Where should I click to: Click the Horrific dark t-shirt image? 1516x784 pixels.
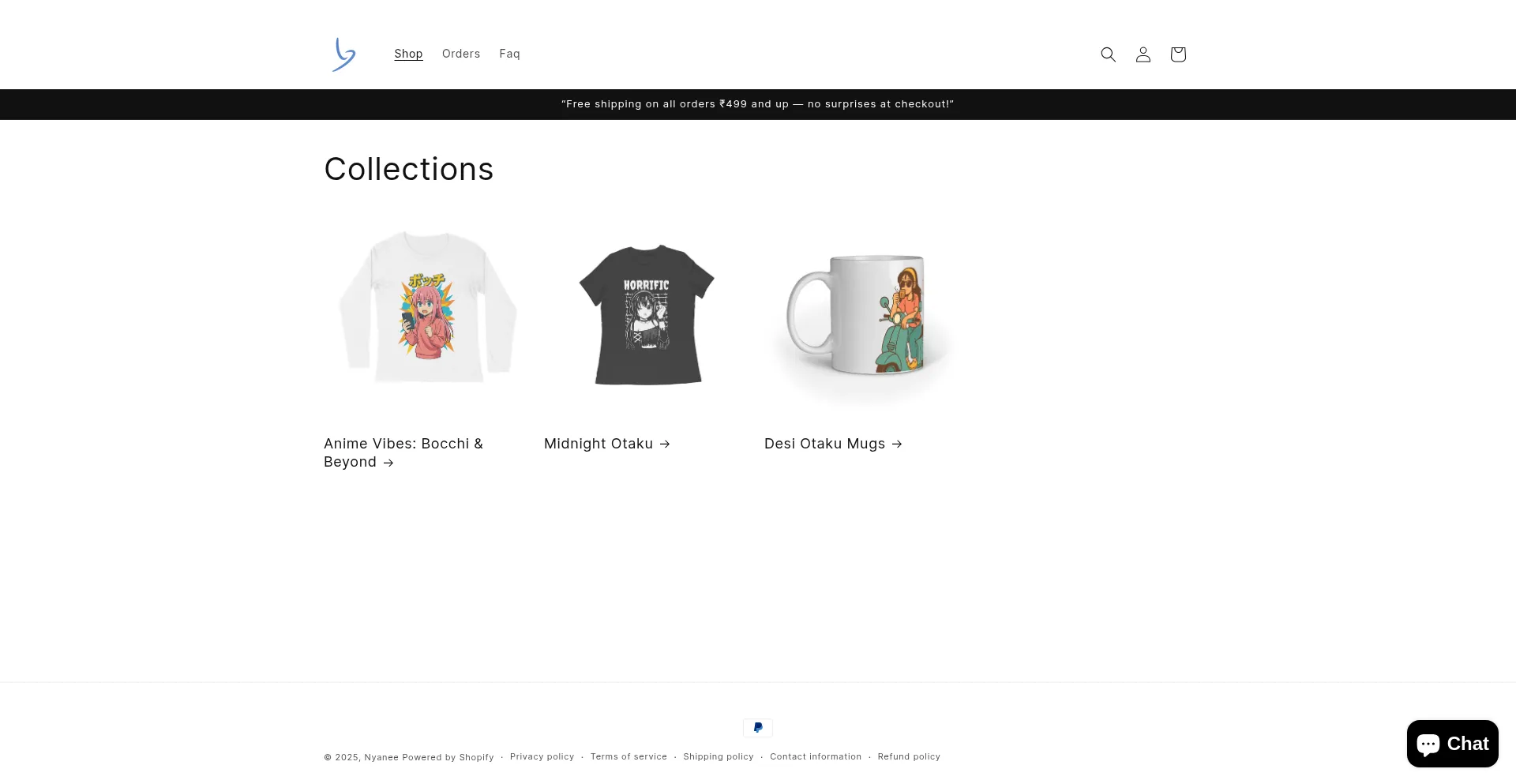coord(647,314)
